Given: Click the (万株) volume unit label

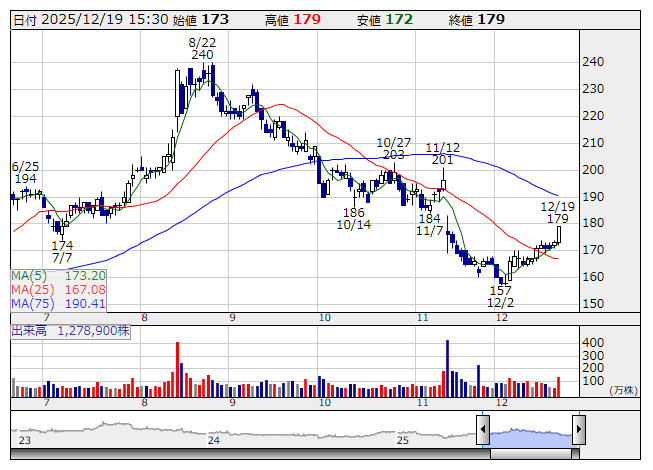Looking at the screenshot, I should (x=623, y=390).
